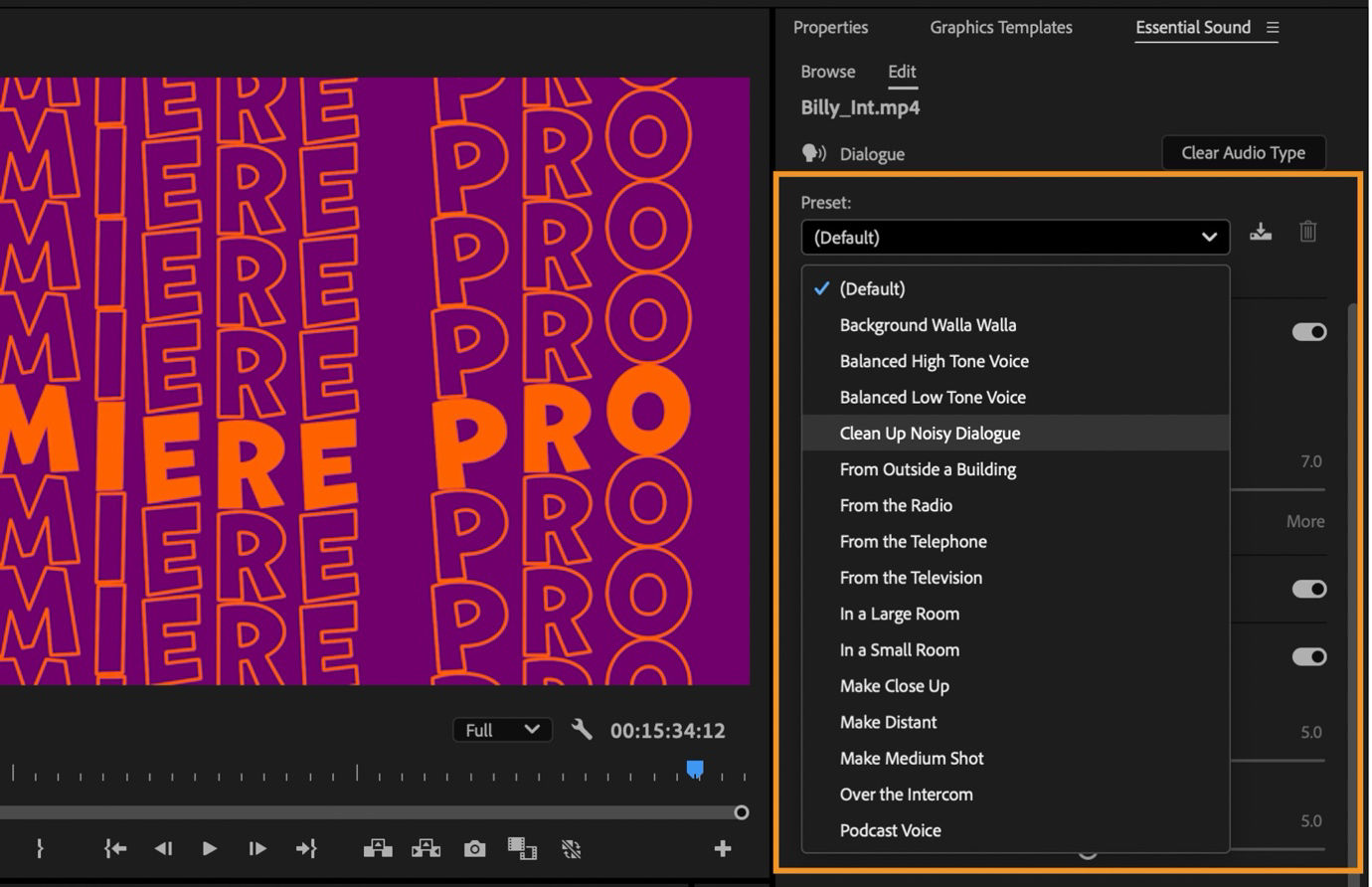Enable the toggle next to the 5.0 value
This screenshot has width=1372, height=887.
pyautogui.click(x=1309, y=656)
